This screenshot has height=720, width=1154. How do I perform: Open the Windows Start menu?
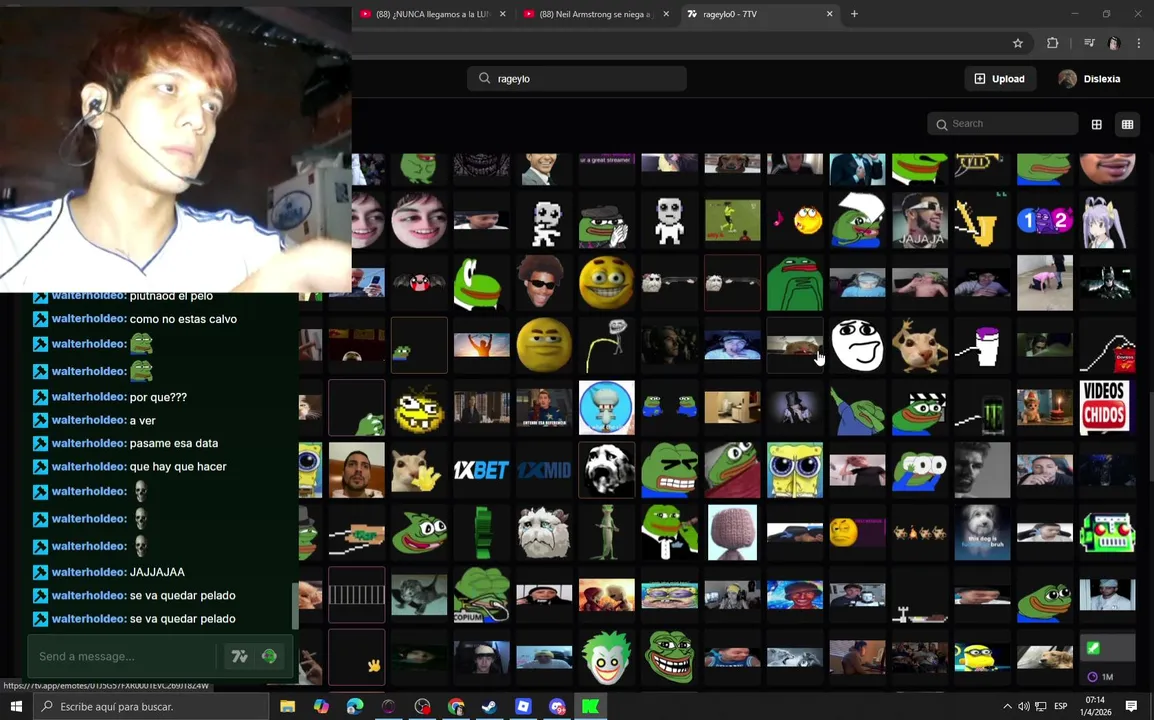point(16,707)
